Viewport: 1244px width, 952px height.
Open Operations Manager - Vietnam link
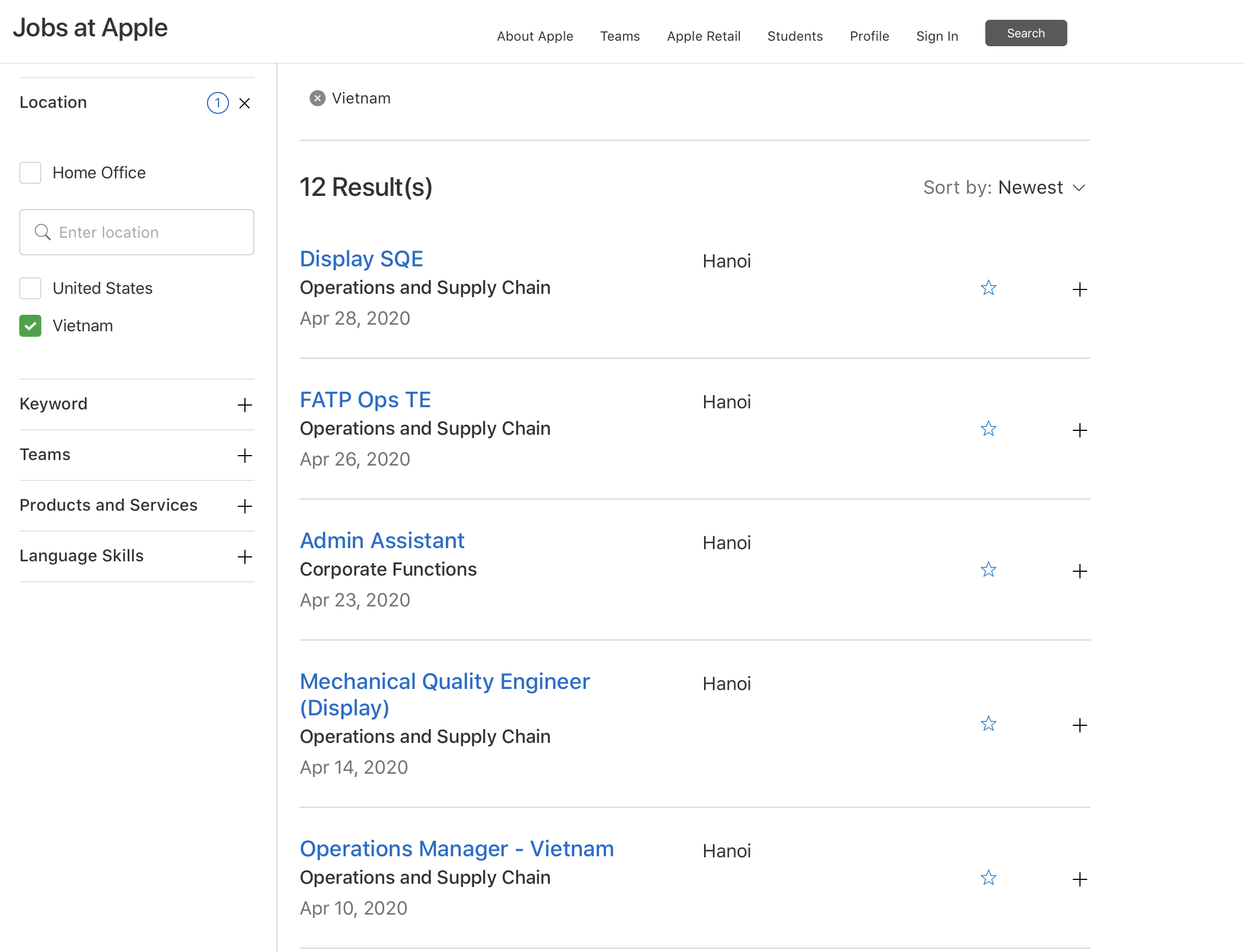click(457, 849)
